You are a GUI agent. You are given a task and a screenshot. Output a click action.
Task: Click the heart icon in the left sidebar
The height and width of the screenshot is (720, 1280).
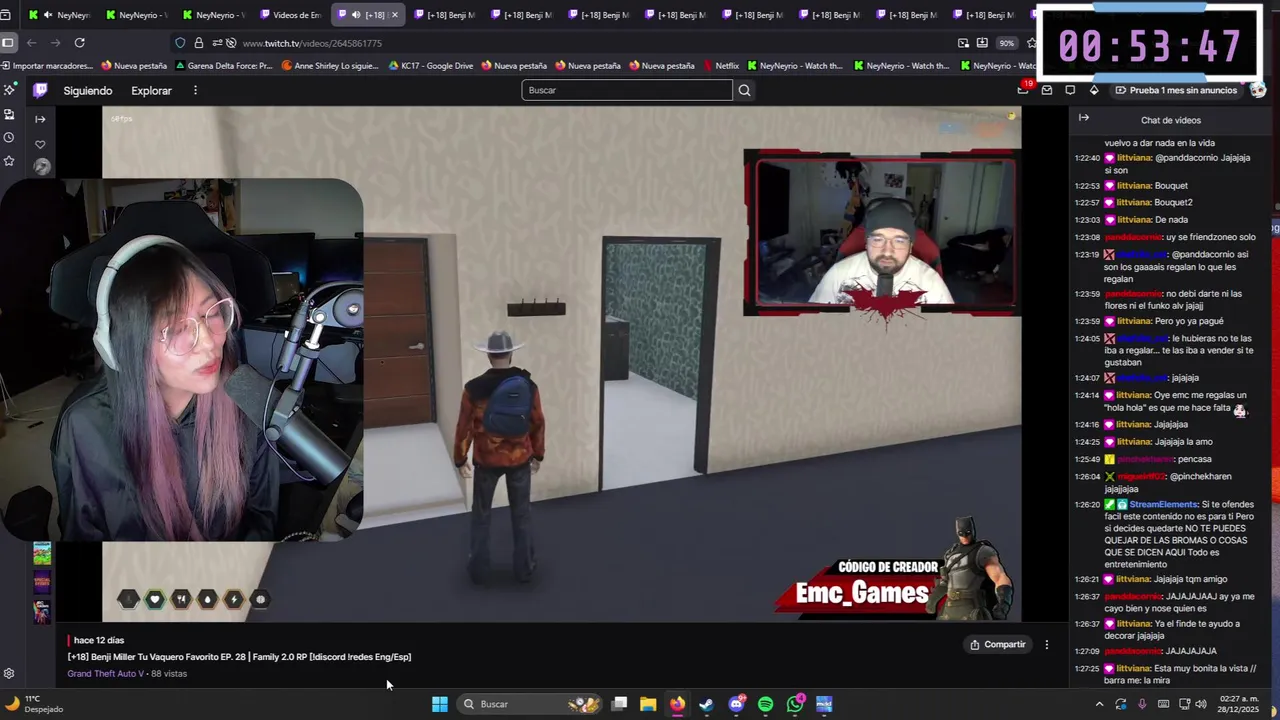(x=40, y=144)
